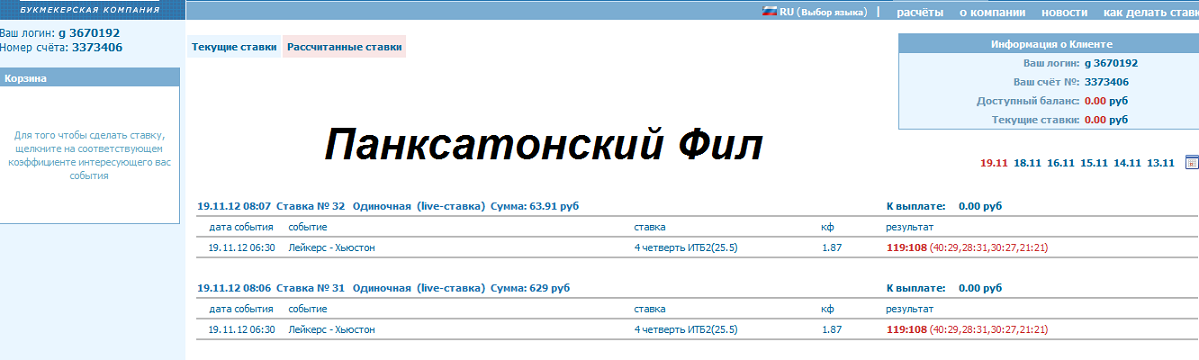Screen dimensions: 1199x360
Task: Open the новости menu item
Action: click(1064, 12)
